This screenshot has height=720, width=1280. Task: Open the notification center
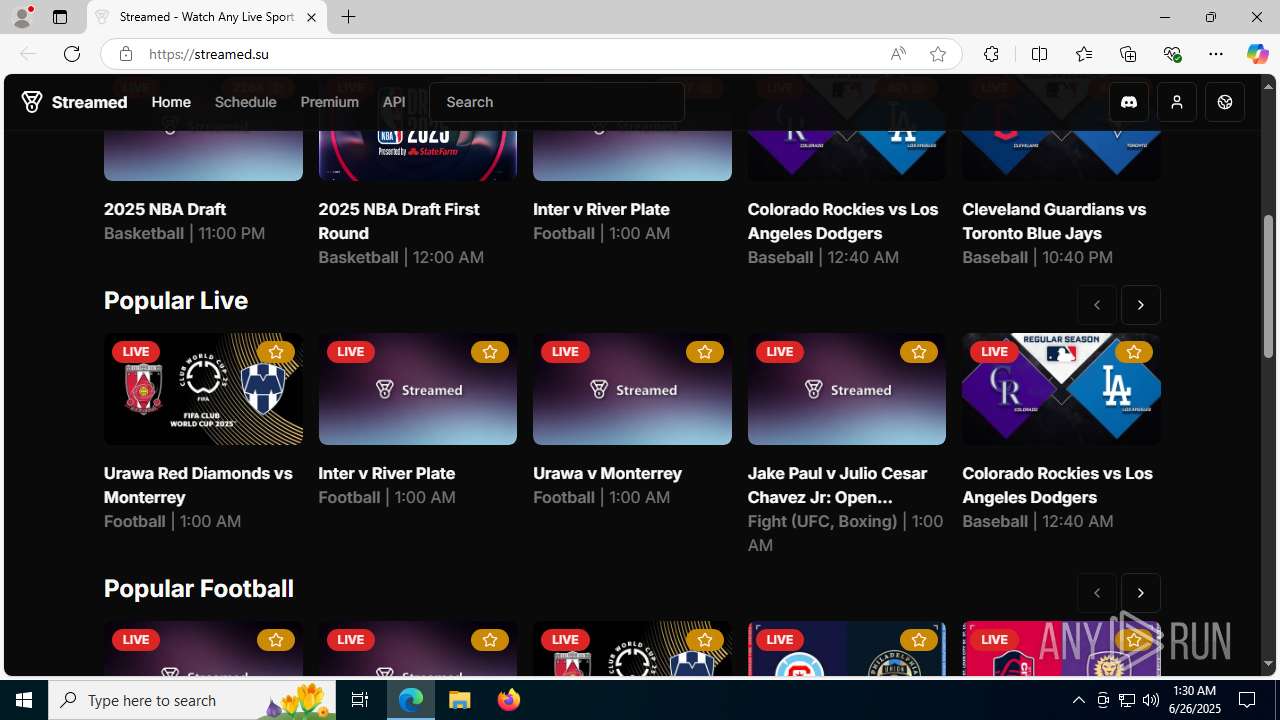(1247, 700)
